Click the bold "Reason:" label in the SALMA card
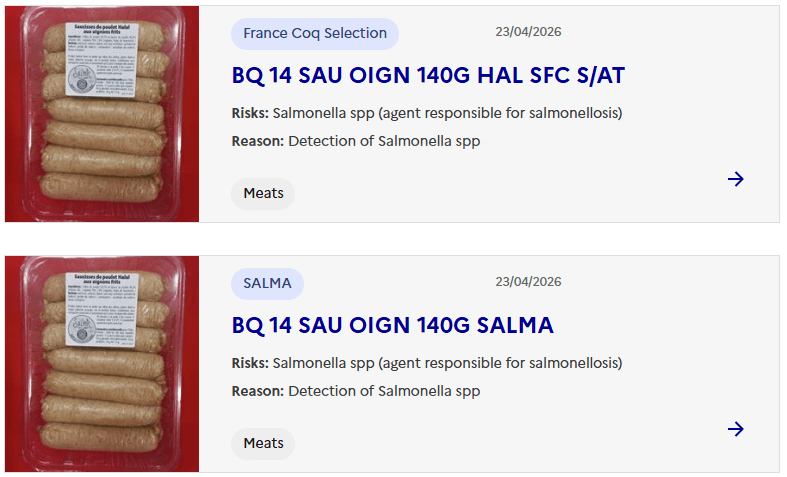Screen dimensions: 787x477 (258, 391)
